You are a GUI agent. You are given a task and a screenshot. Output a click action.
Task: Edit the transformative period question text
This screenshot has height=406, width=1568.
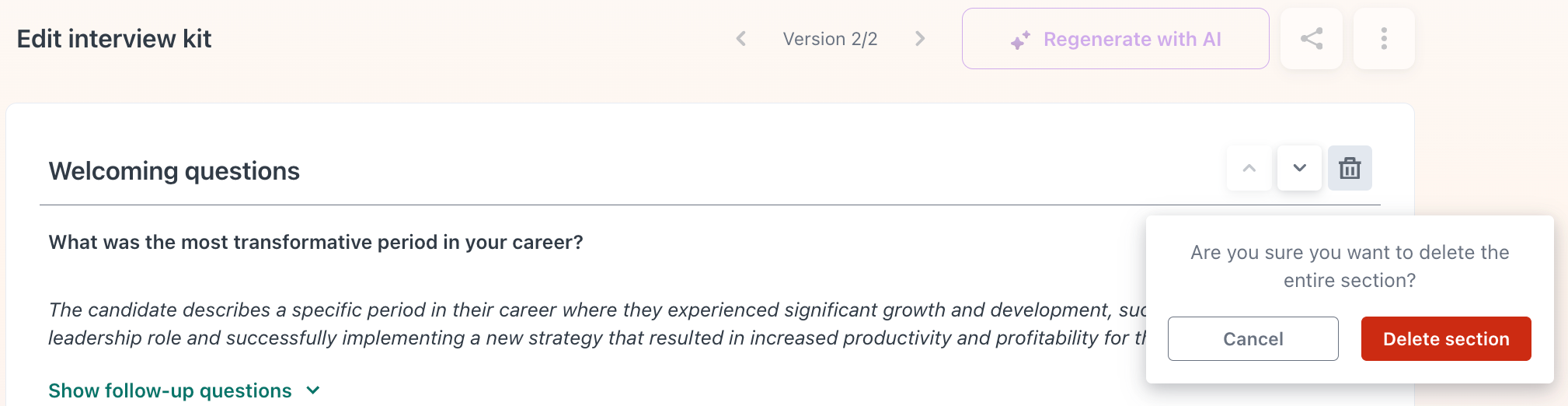pos(315,243)
